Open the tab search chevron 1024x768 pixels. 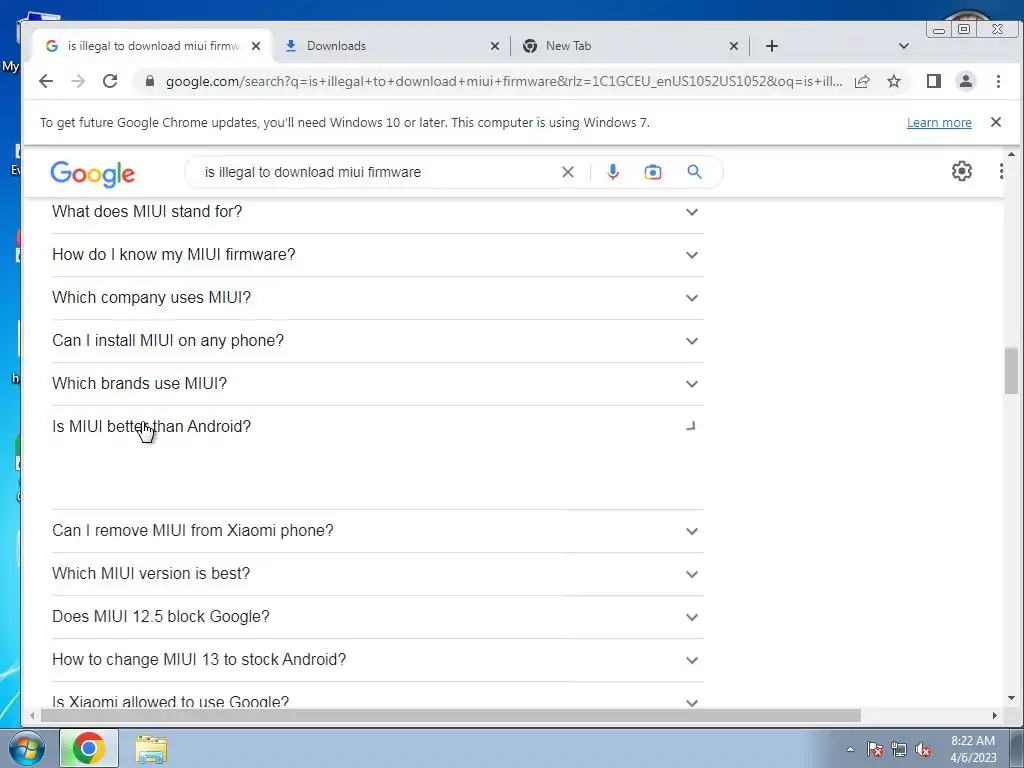pos(904,46)
